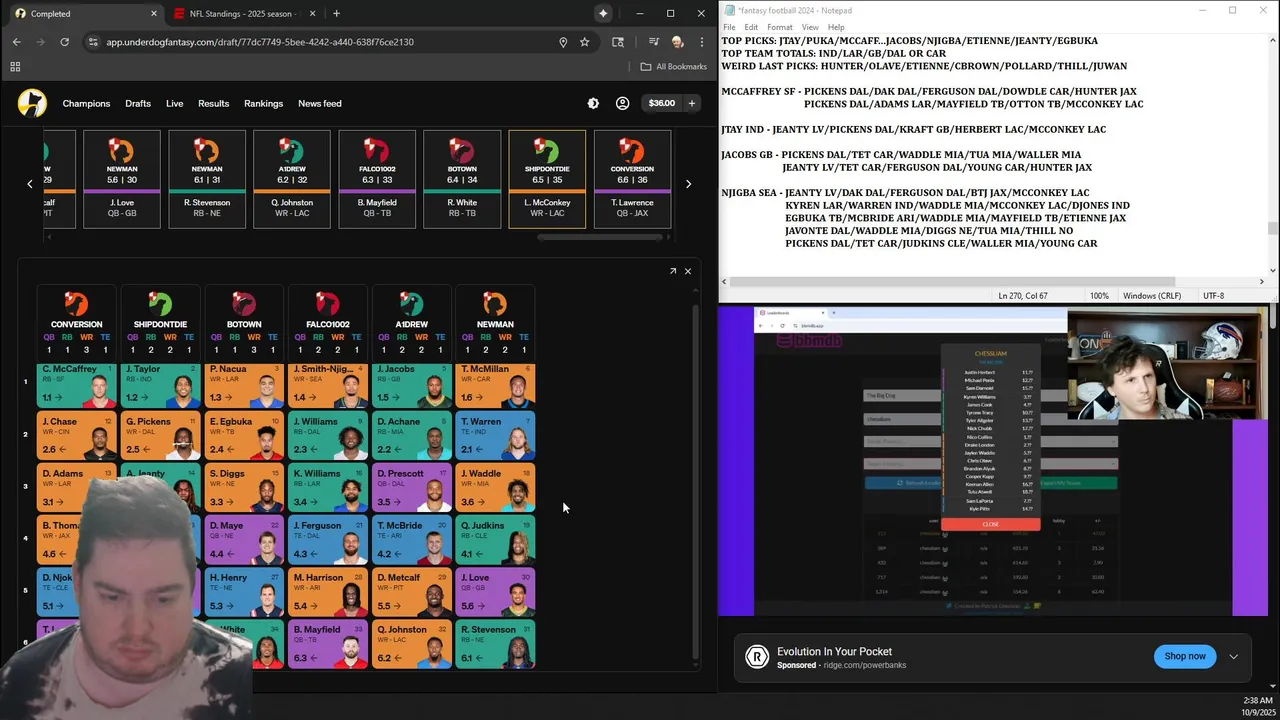
Task: Toggle the dark mode theme icon
Action: click(593, 103)
